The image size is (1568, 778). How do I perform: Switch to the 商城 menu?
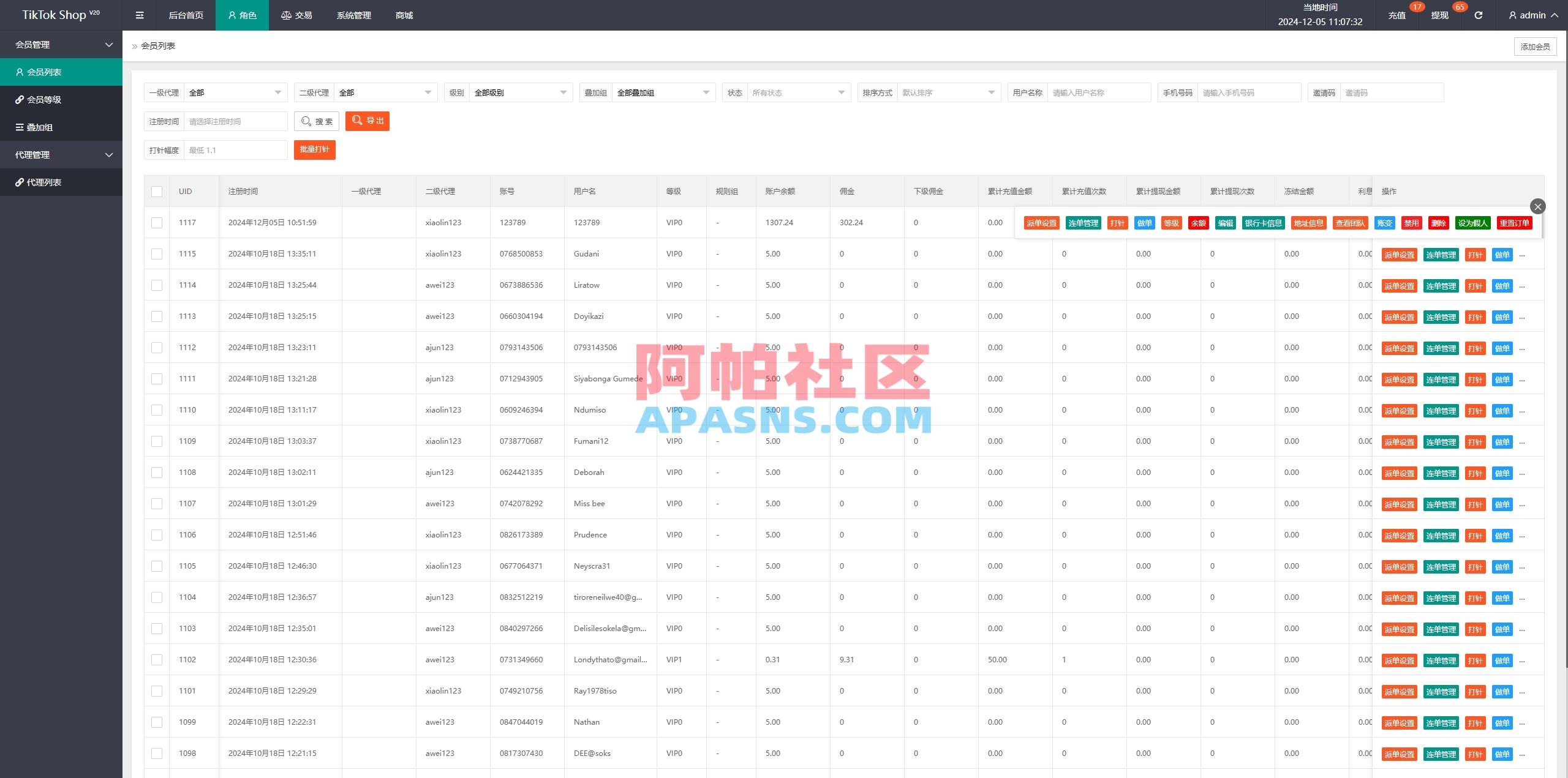[402, 15]
